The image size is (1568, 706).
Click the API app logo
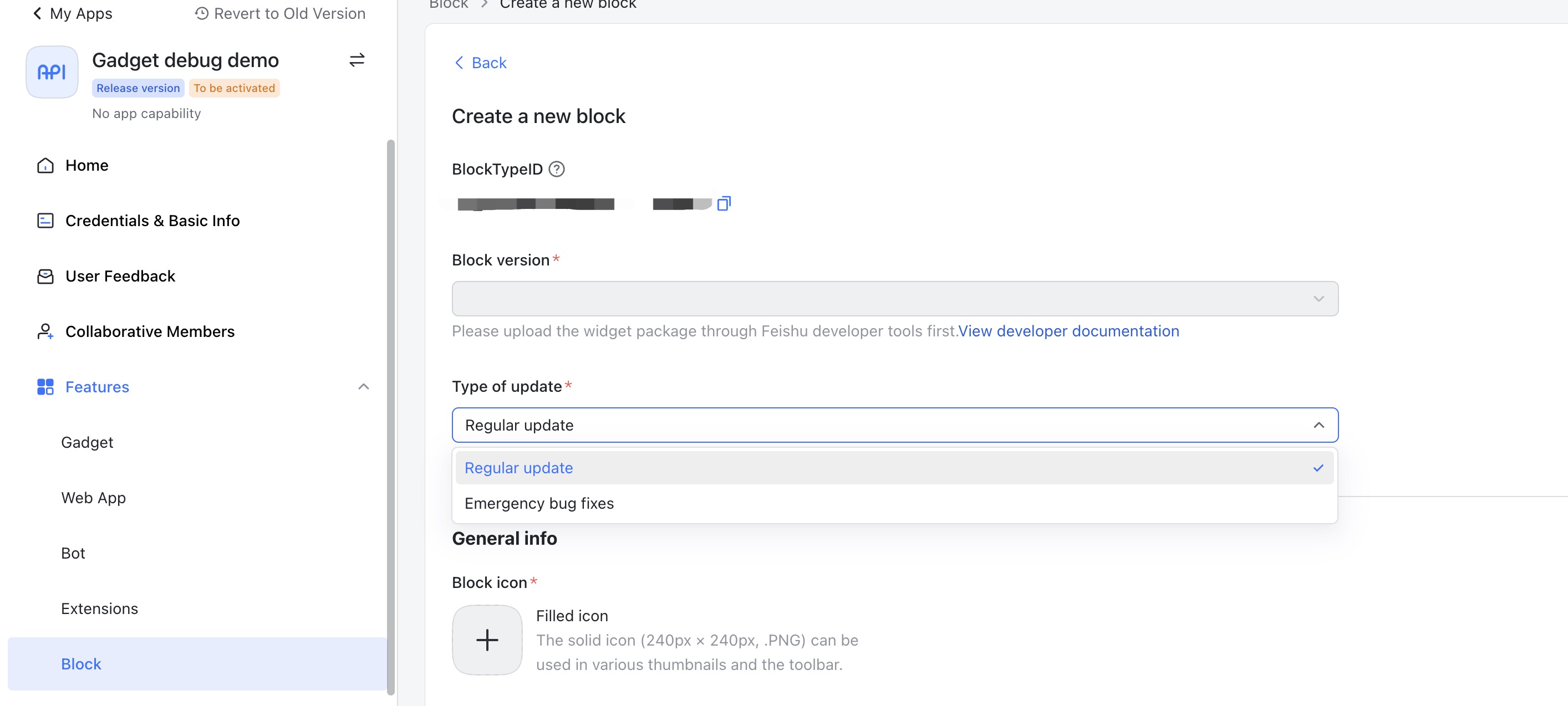(x=51, y=71)
